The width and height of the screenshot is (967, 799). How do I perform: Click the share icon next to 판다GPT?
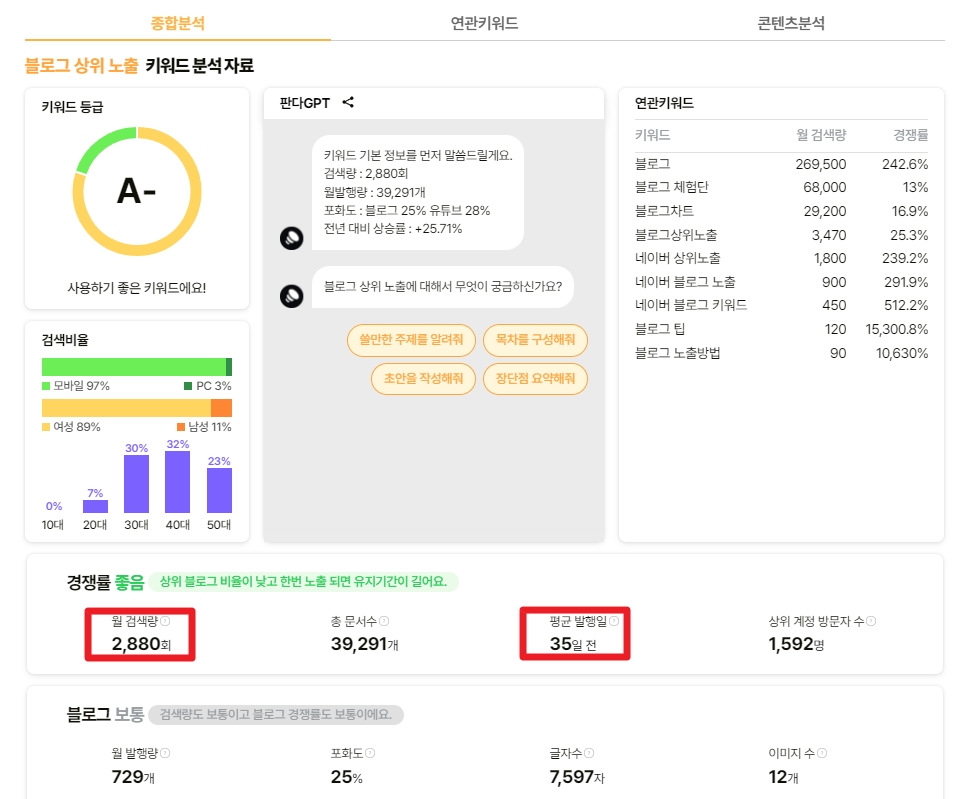pyautogui.click(x=349, y=103)
